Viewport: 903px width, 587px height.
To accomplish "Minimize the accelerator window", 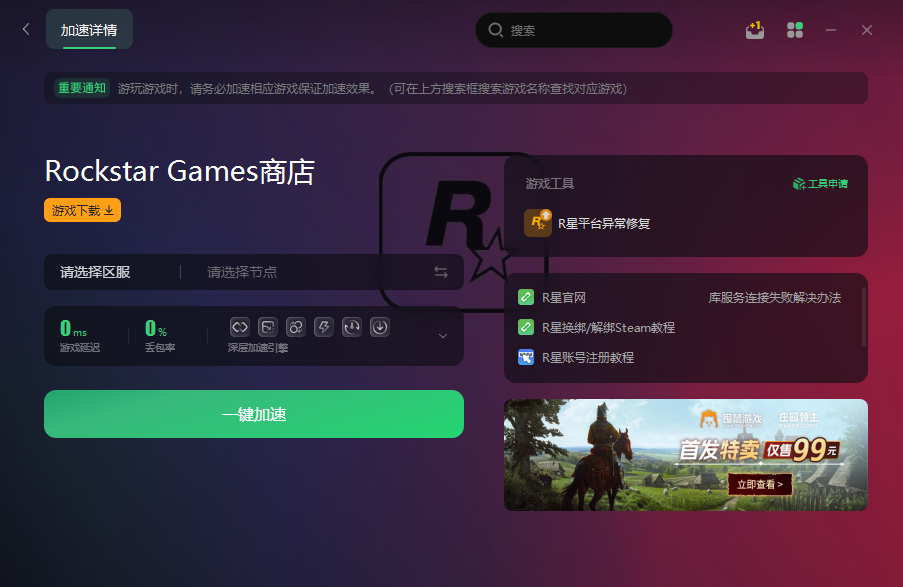I will [x=830, y=30].
